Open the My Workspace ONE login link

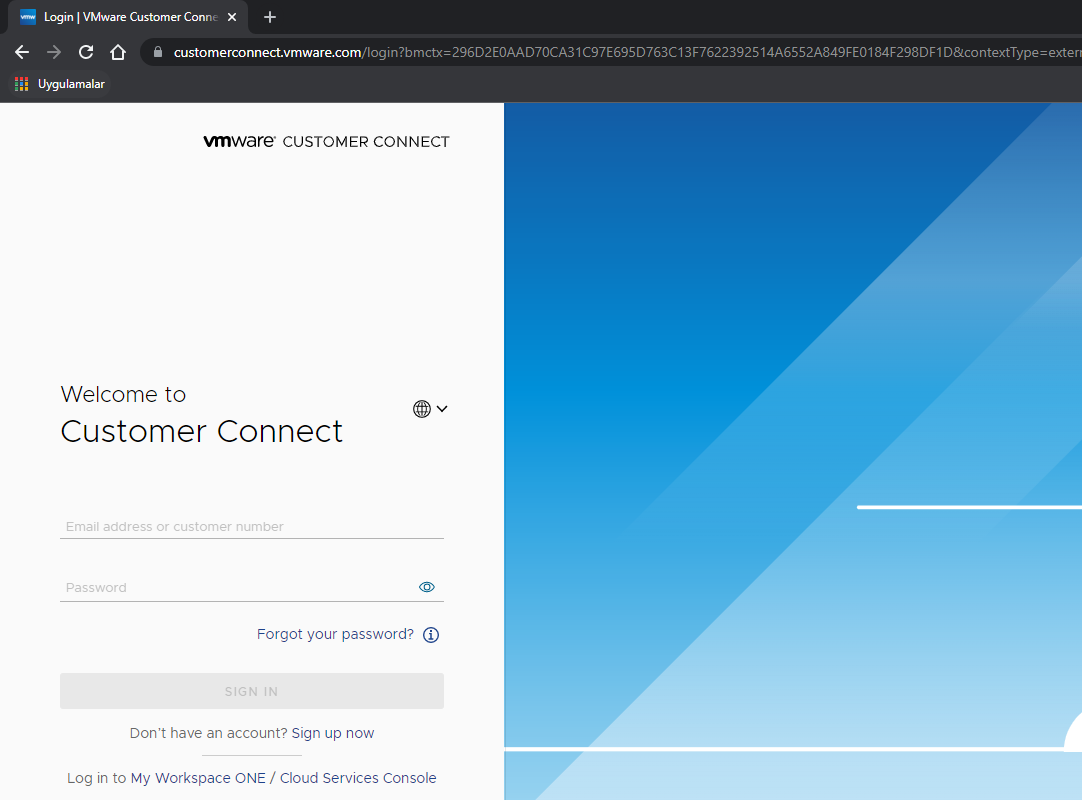[x=198, y=778]
